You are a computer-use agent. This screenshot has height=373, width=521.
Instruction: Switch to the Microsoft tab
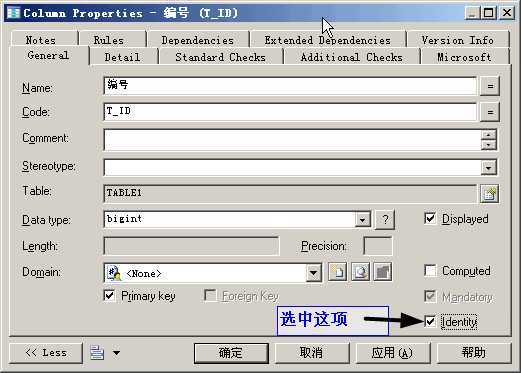(x=464, y=57)
